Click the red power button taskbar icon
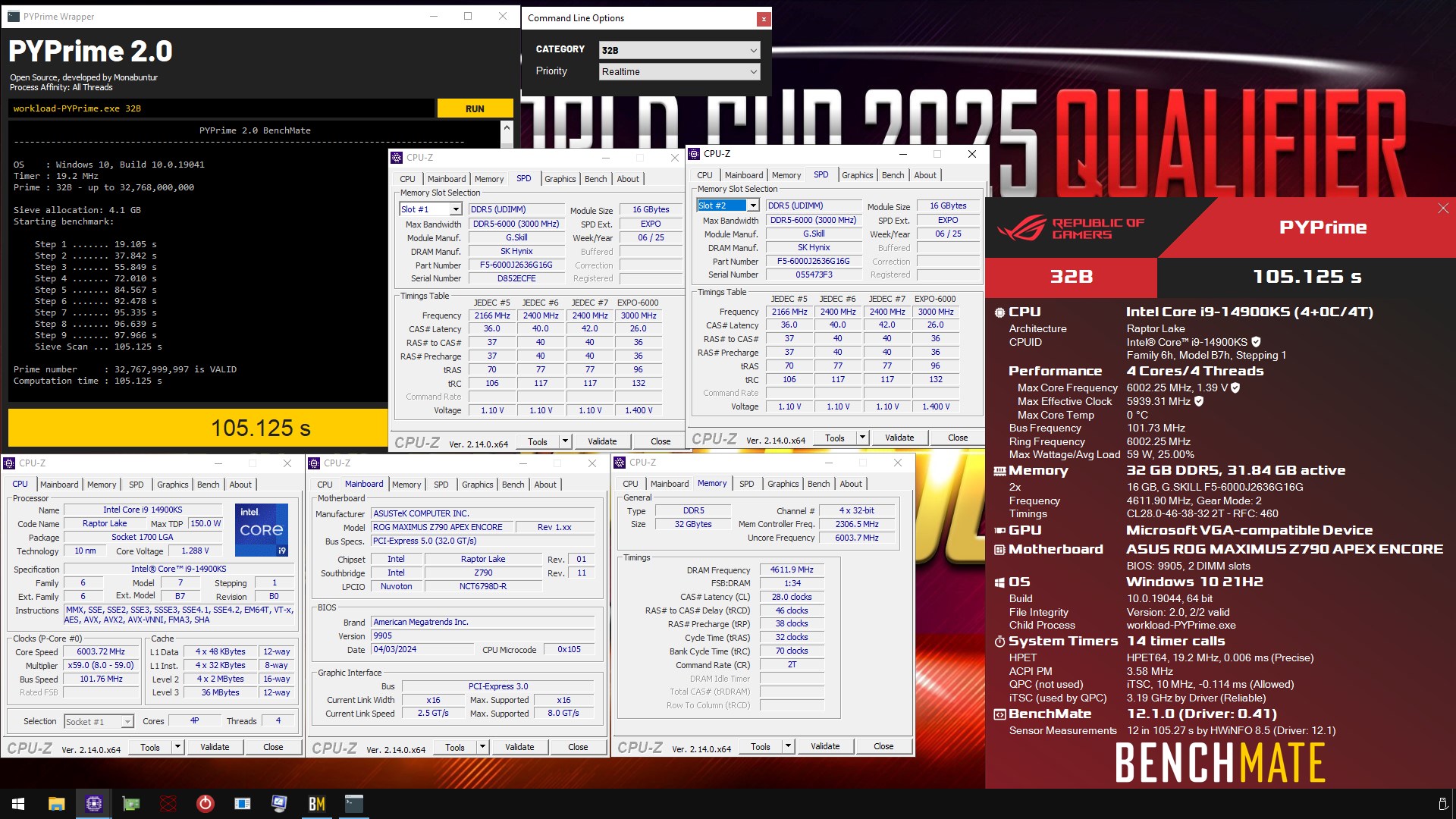This screenshot has width=1456, height=819. click(x=205, y=804)
